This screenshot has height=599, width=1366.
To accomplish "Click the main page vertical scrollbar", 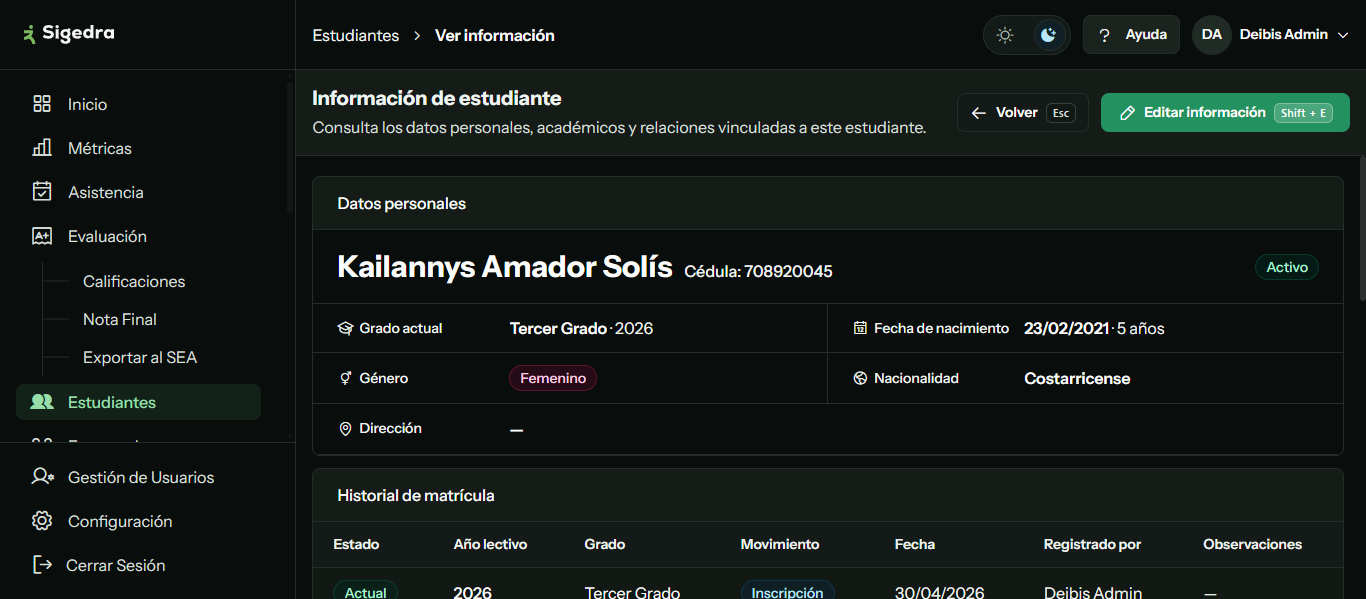I will pos(1362,230).
